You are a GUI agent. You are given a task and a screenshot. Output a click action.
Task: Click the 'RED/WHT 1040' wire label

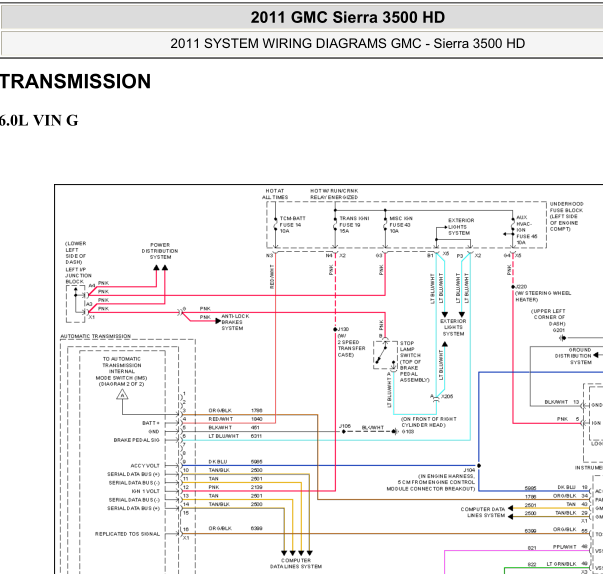(235, 419)
